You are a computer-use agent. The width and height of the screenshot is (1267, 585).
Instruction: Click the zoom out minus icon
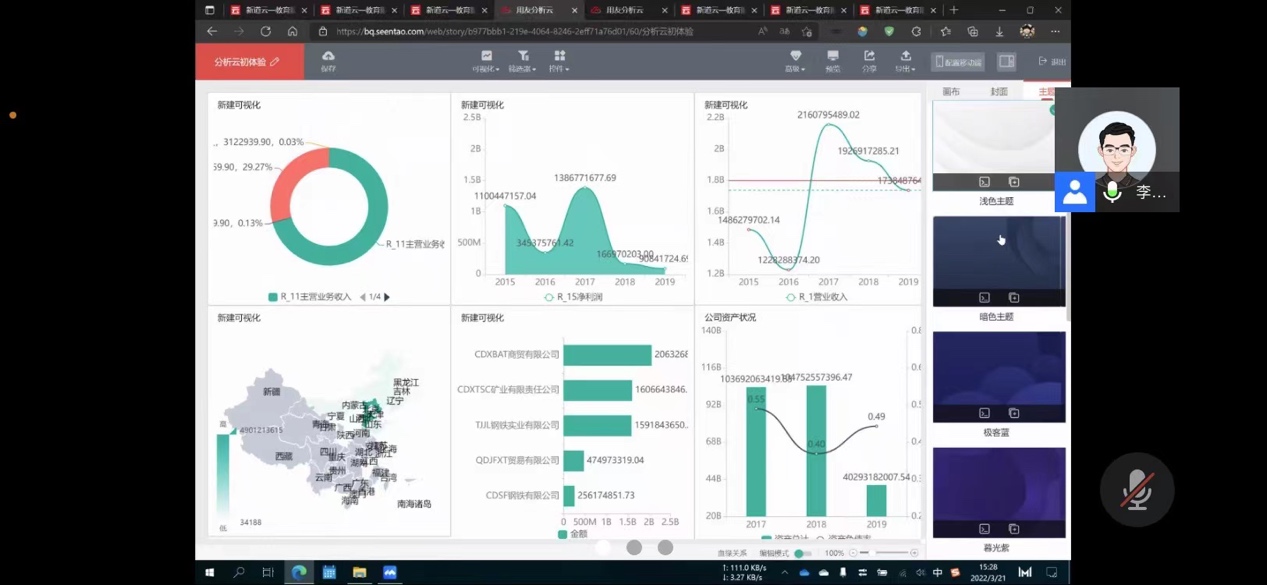pos(853,553)
